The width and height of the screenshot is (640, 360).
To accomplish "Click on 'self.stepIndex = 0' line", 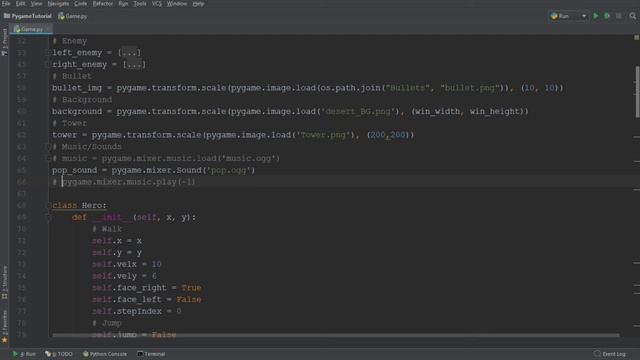I will [137, 311].
